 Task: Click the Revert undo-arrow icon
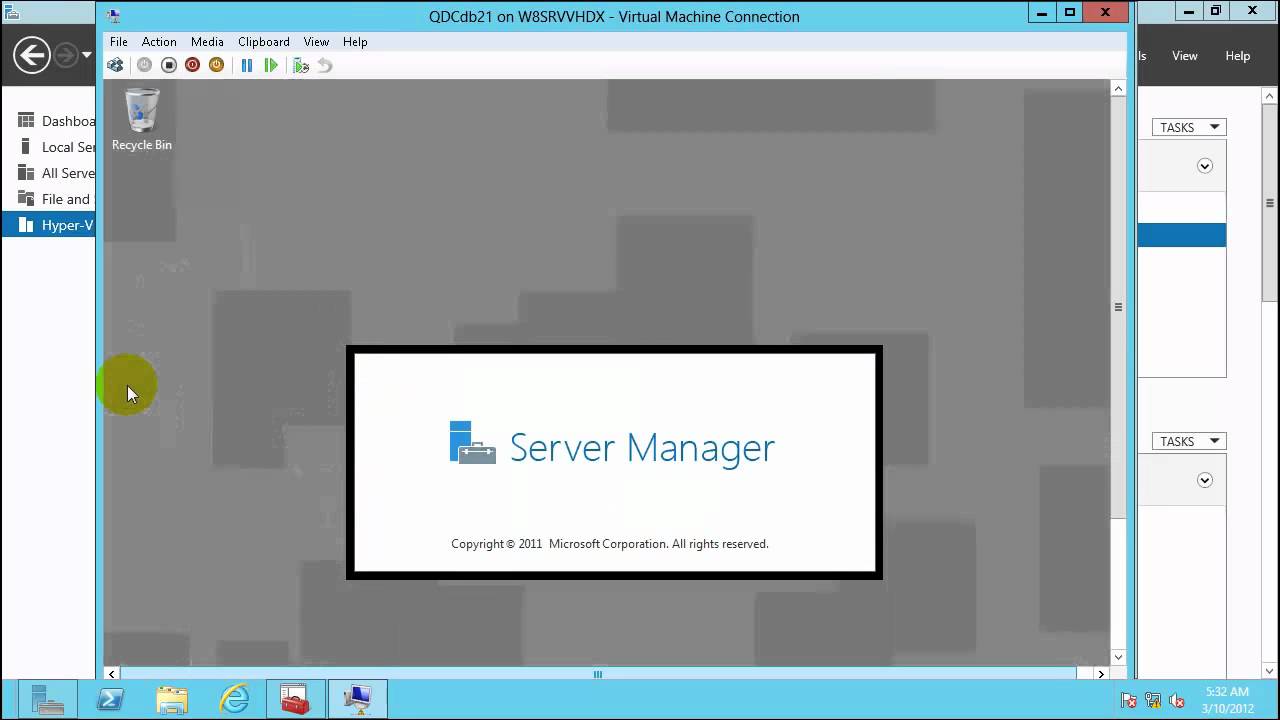tap(325, 65)
